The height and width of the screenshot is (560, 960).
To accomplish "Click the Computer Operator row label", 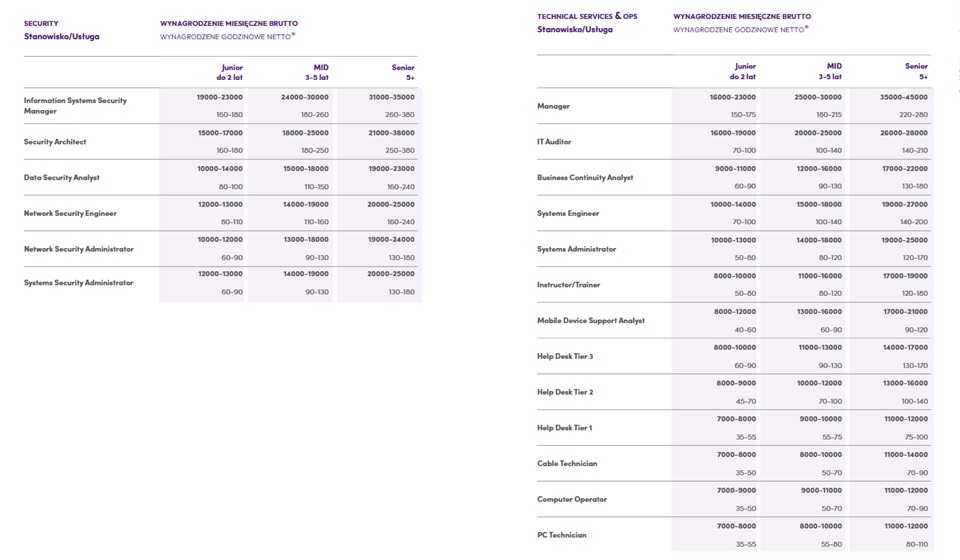I will coord(572,499).
